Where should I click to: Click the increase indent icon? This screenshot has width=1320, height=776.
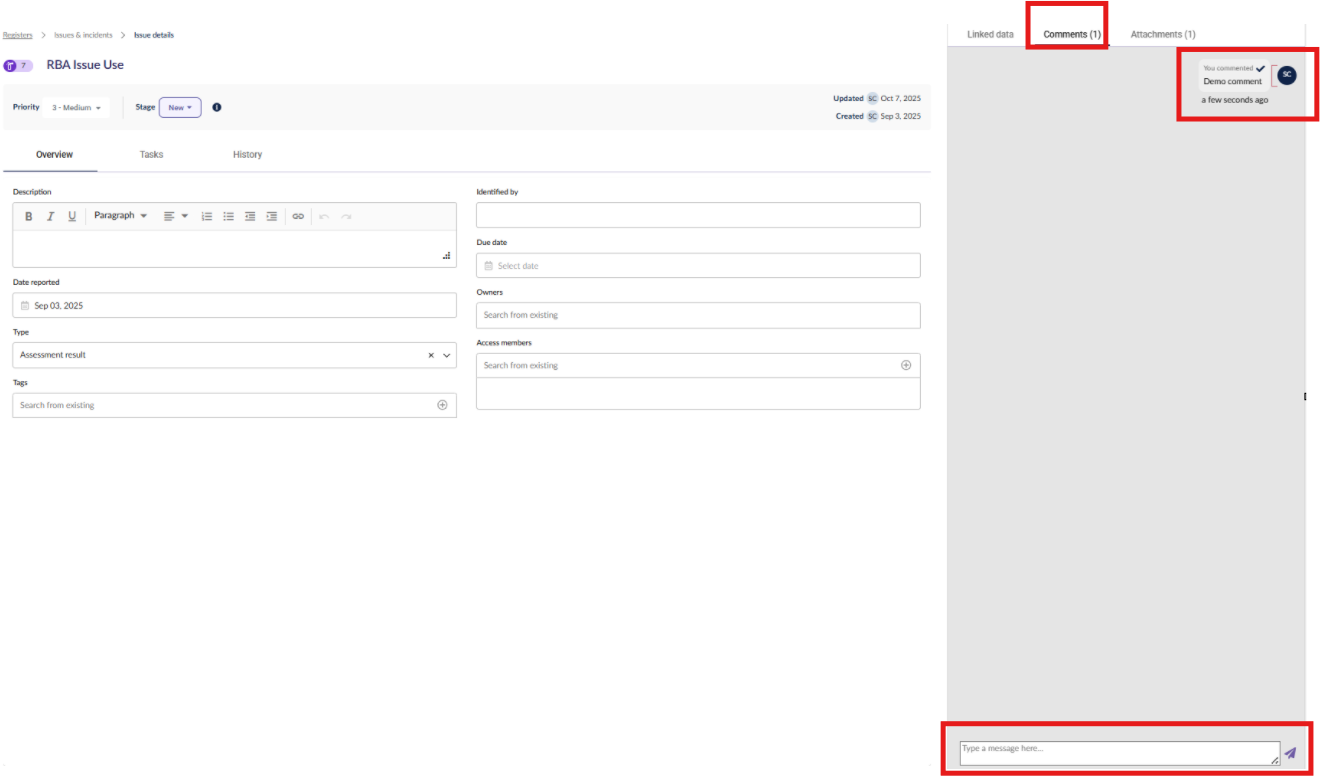tap(271, 216)
